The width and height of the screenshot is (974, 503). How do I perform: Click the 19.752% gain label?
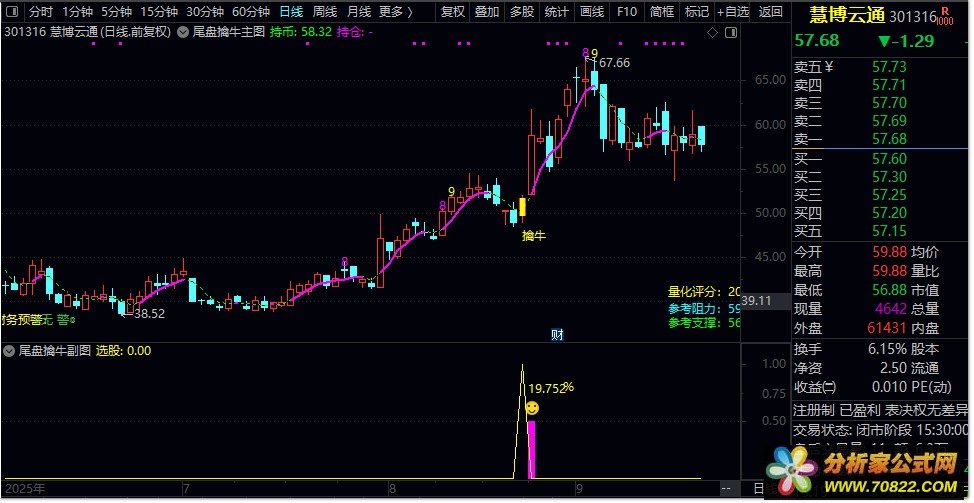tap(551, 389)
